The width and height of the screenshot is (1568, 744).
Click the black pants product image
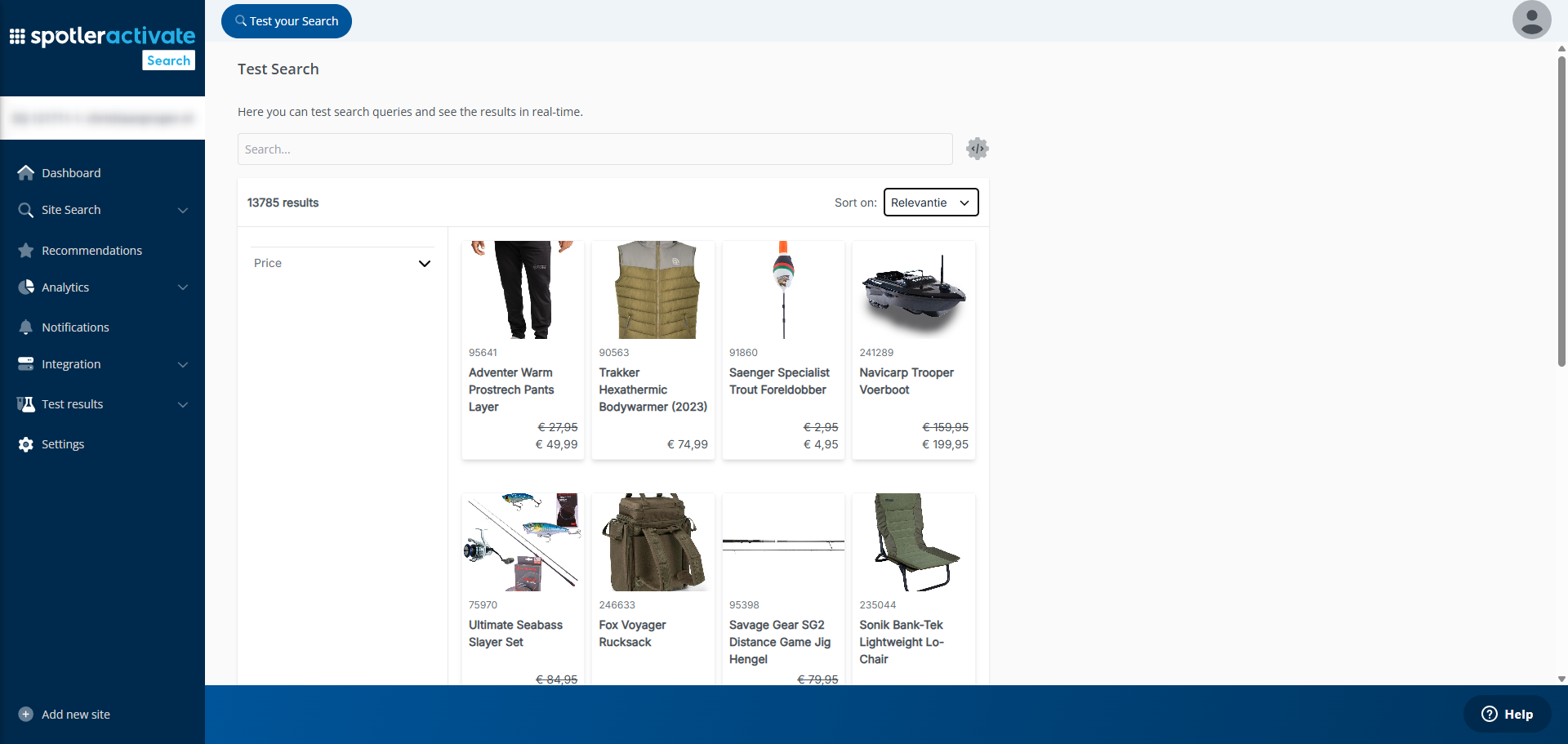pyautogui.click(x=523, y=290)
